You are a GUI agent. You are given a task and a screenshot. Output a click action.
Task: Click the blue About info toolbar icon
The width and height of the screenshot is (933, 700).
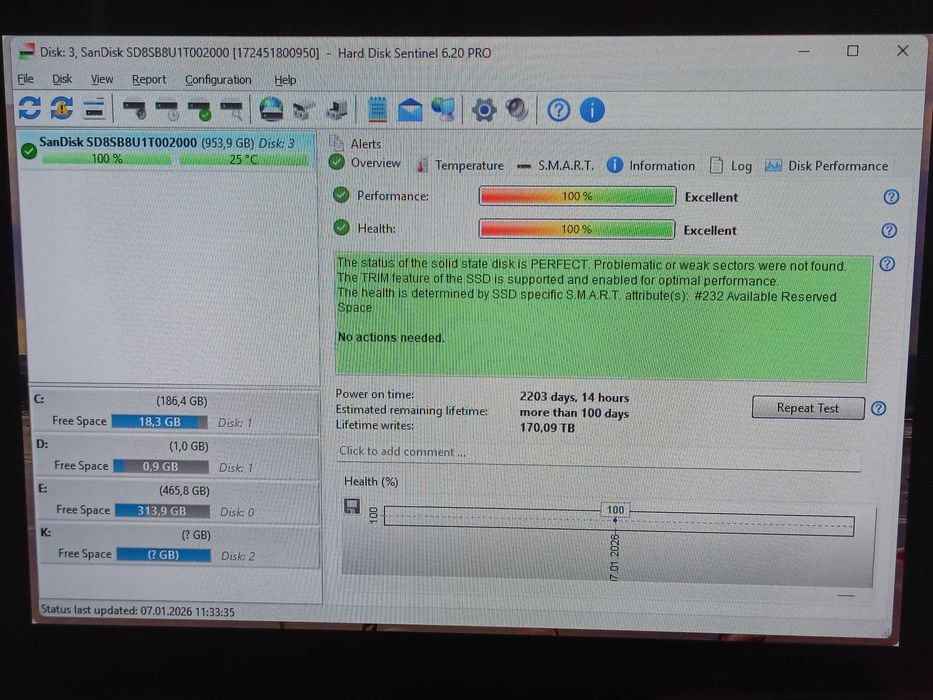coord(592,110)
